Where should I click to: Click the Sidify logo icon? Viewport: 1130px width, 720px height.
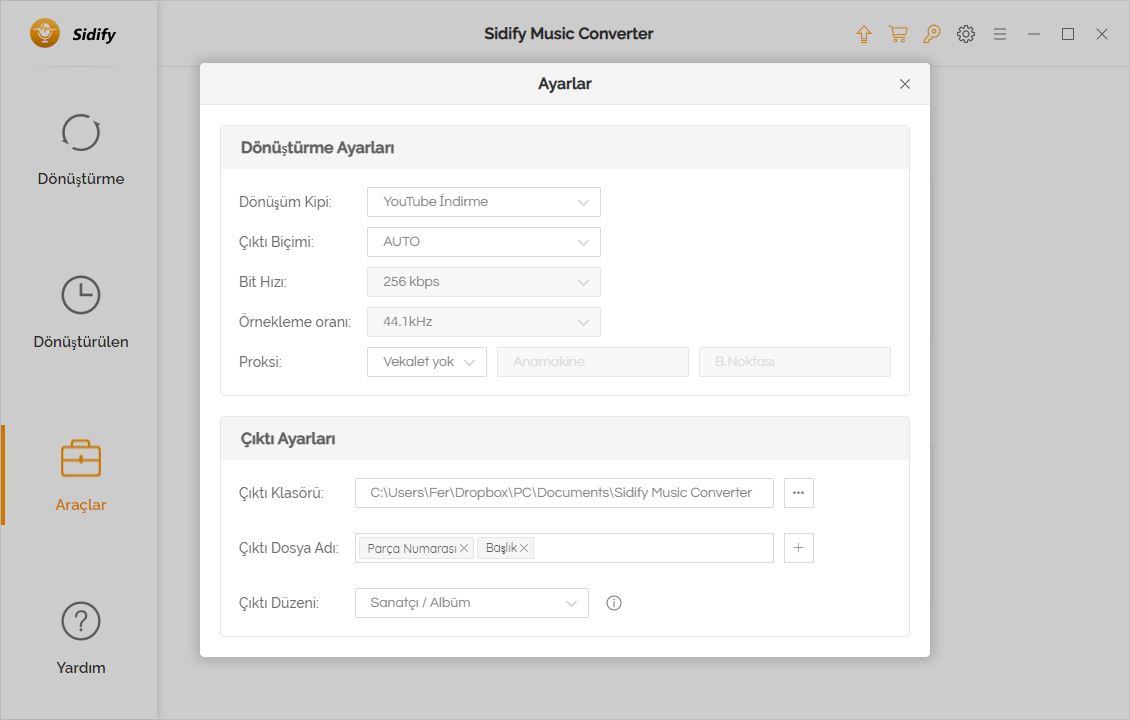point(45,33)
